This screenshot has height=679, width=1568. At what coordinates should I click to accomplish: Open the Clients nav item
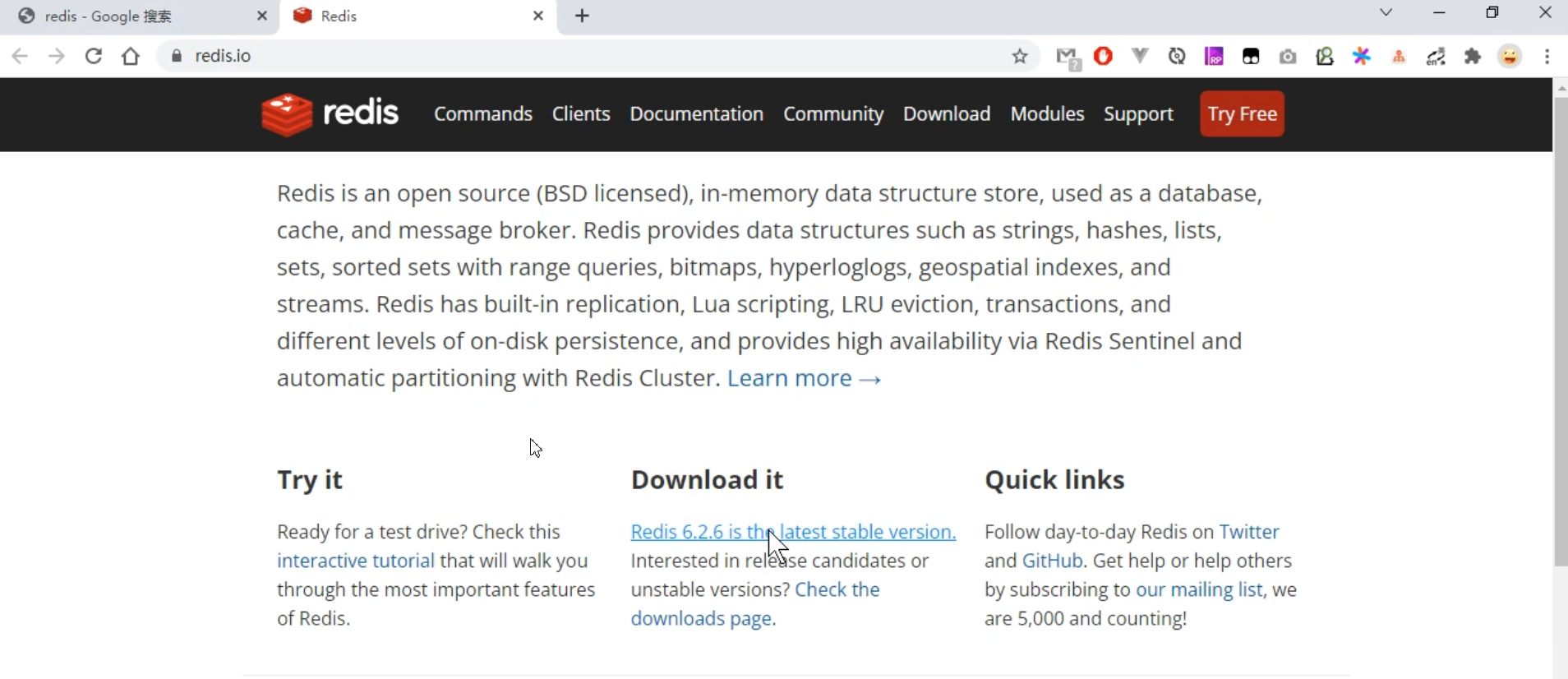(581, 113)
